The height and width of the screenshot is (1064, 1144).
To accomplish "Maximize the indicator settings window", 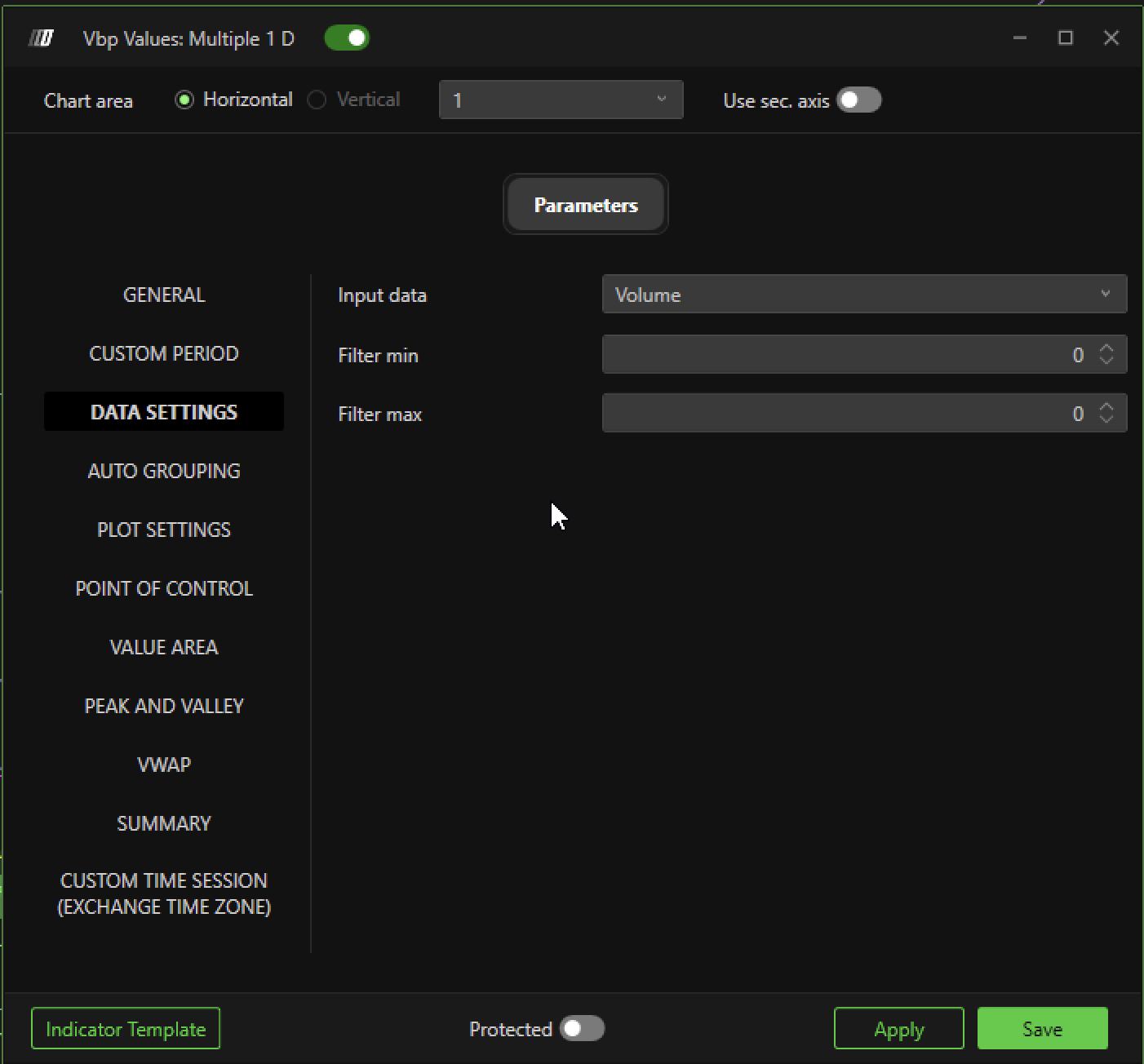I will pyautogui.click(x=1065, y=38).
